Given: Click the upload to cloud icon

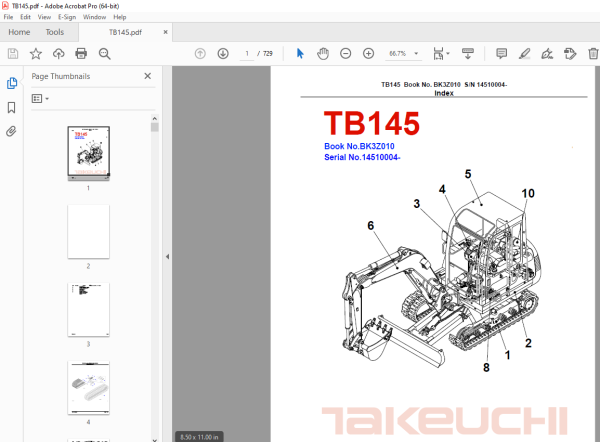Looking at the screenshot, I should [x=59, y=54].
